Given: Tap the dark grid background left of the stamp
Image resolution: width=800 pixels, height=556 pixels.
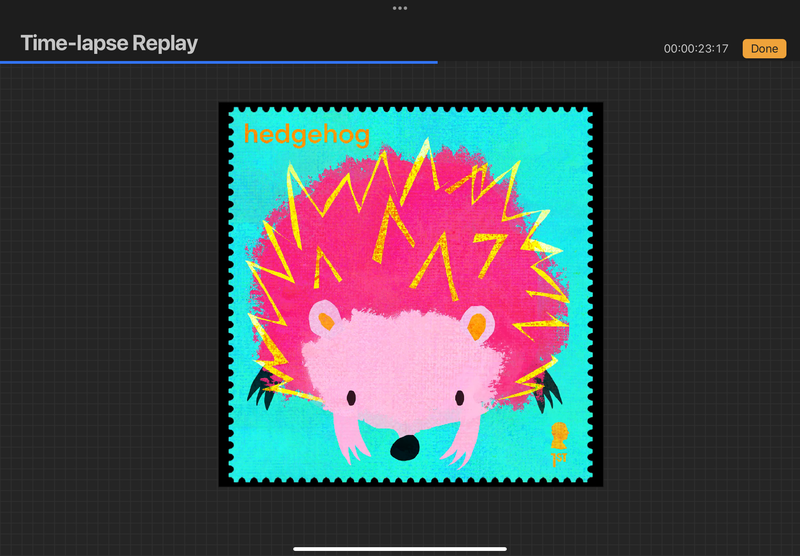Looking at the screenshot, I should pos(110,300).
